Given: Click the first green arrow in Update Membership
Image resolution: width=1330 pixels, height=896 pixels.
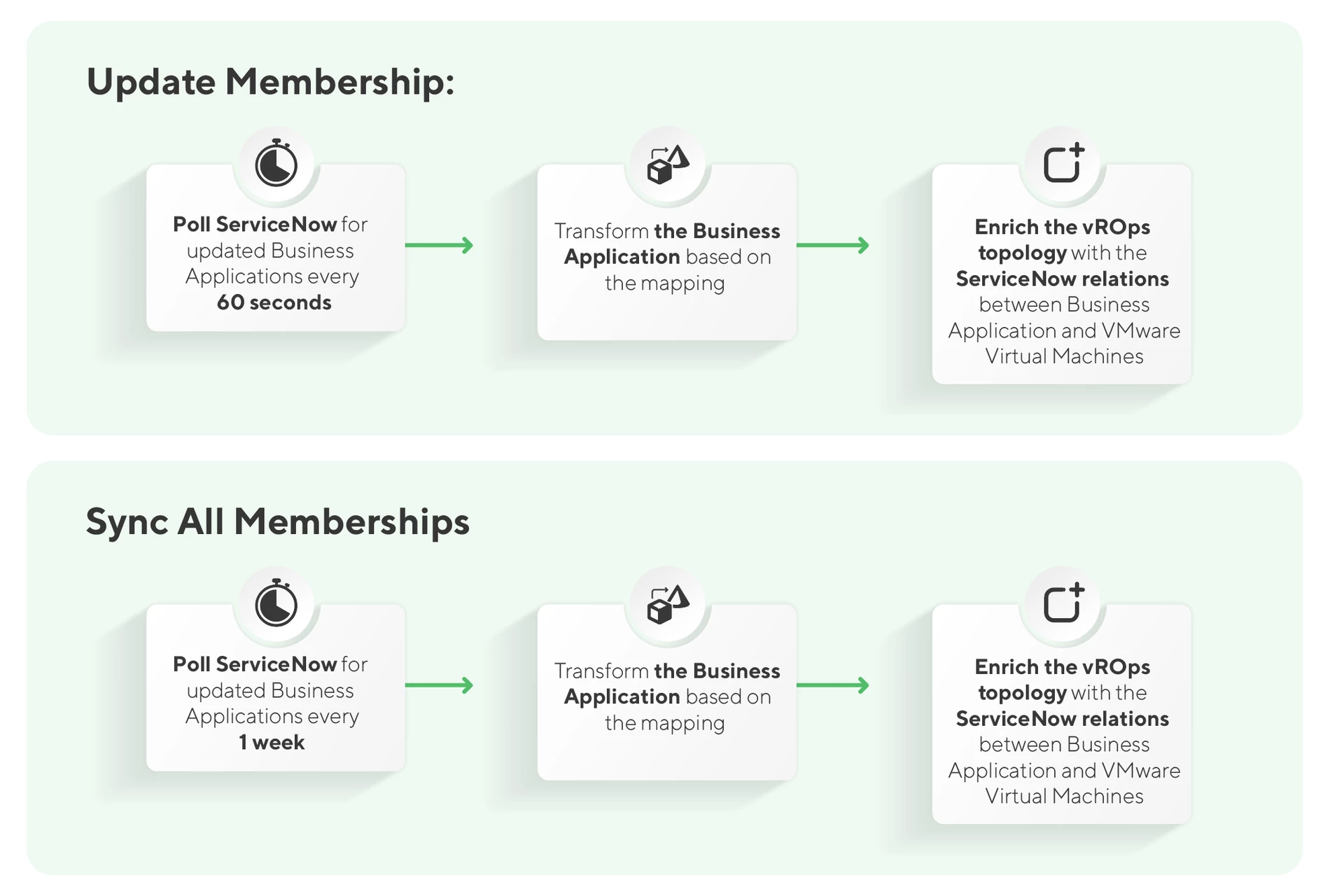Looking at the screenshot, I should 440,245.
